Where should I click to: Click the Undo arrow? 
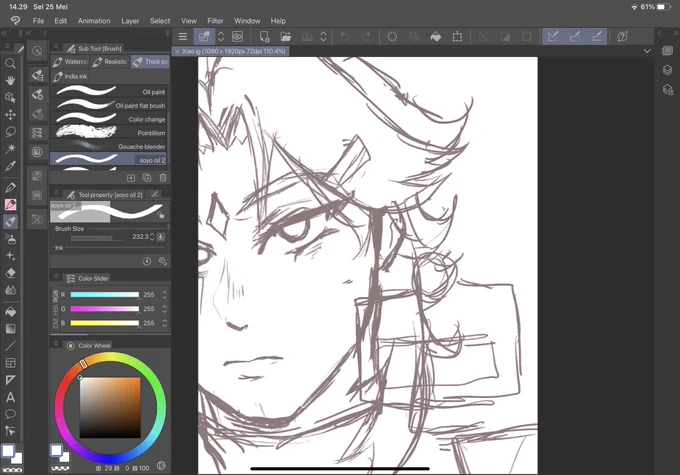[344, 36]
